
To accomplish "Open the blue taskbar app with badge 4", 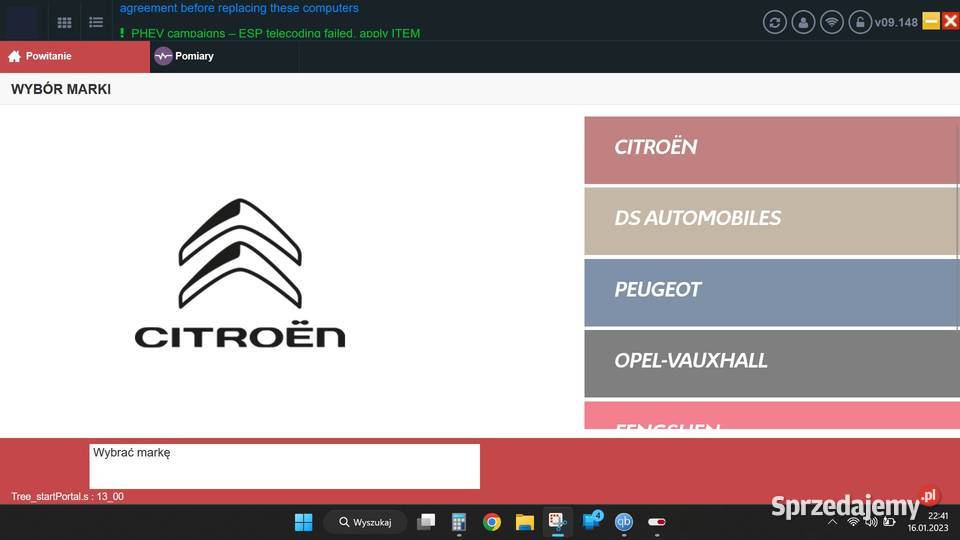I will tap(592, 521).
